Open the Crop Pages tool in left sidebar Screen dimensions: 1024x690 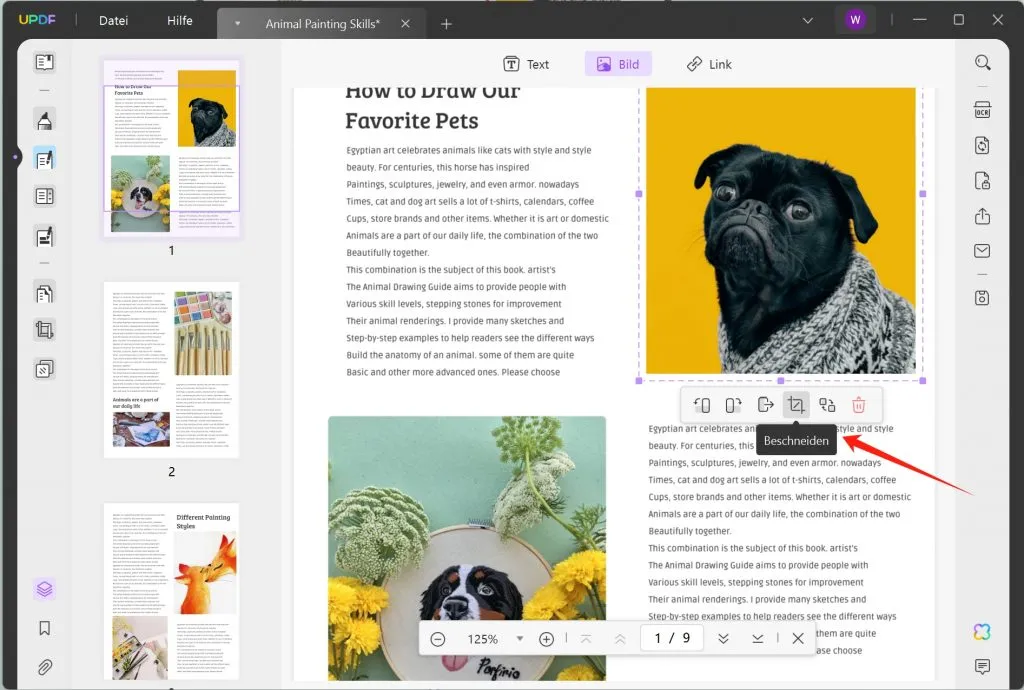tap(44, 330)
